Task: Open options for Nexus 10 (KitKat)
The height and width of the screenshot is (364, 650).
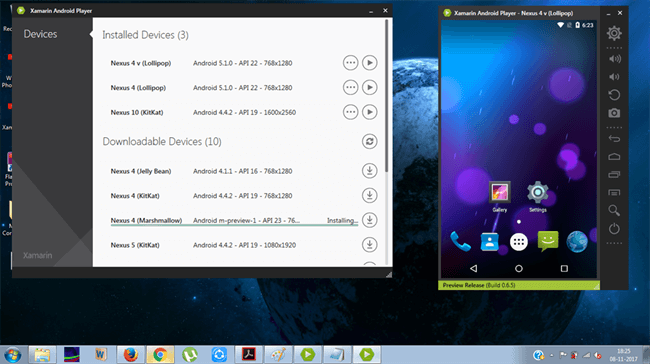Action: click(x=350, y=112)
